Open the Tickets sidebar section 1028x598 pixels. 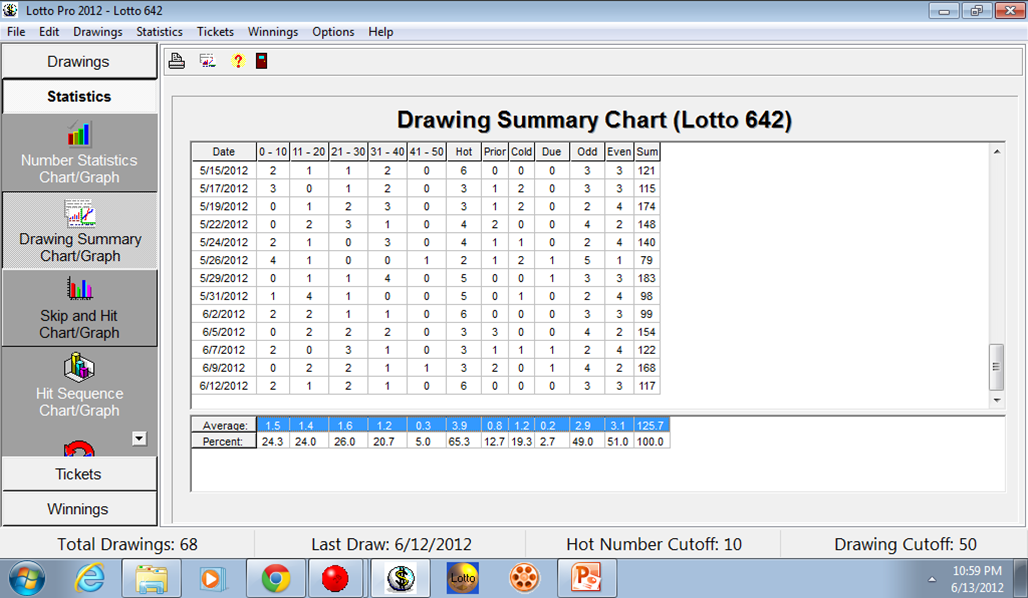point(79,474)
